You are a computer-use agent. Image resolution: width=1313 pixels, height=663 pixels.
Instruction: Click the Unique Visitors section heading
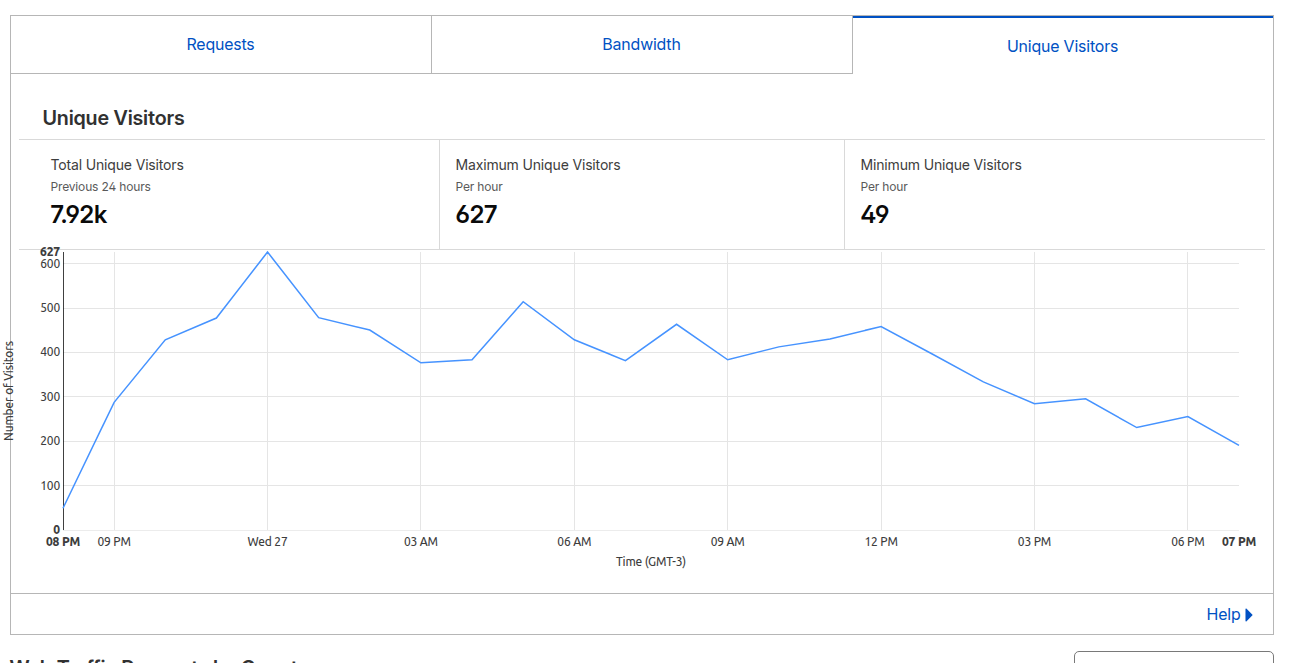(x=113, y=118)
